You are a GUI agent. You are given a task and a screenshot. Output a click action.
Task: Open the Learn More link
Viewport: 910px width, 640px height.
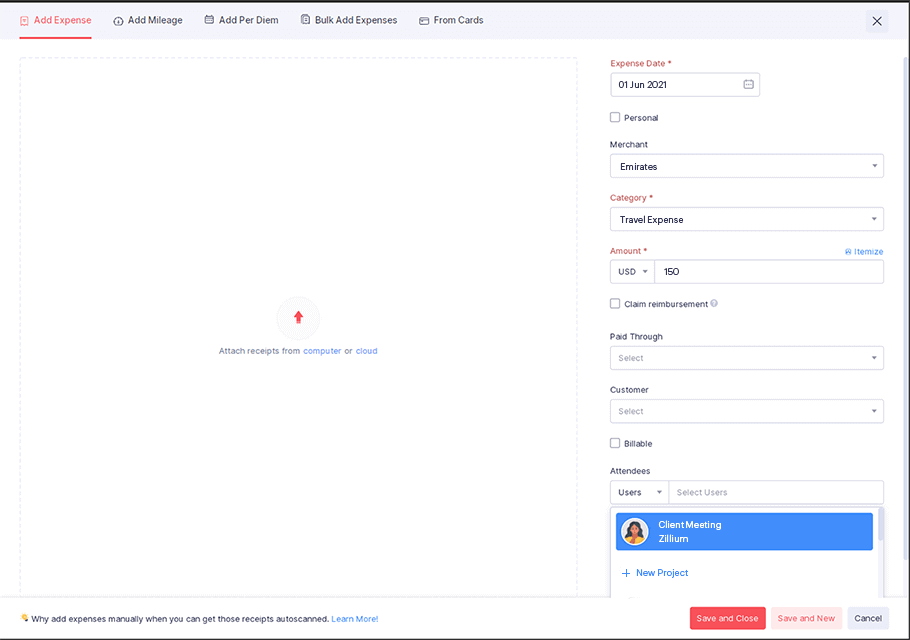pyautogui.click(x=354, y=619)
